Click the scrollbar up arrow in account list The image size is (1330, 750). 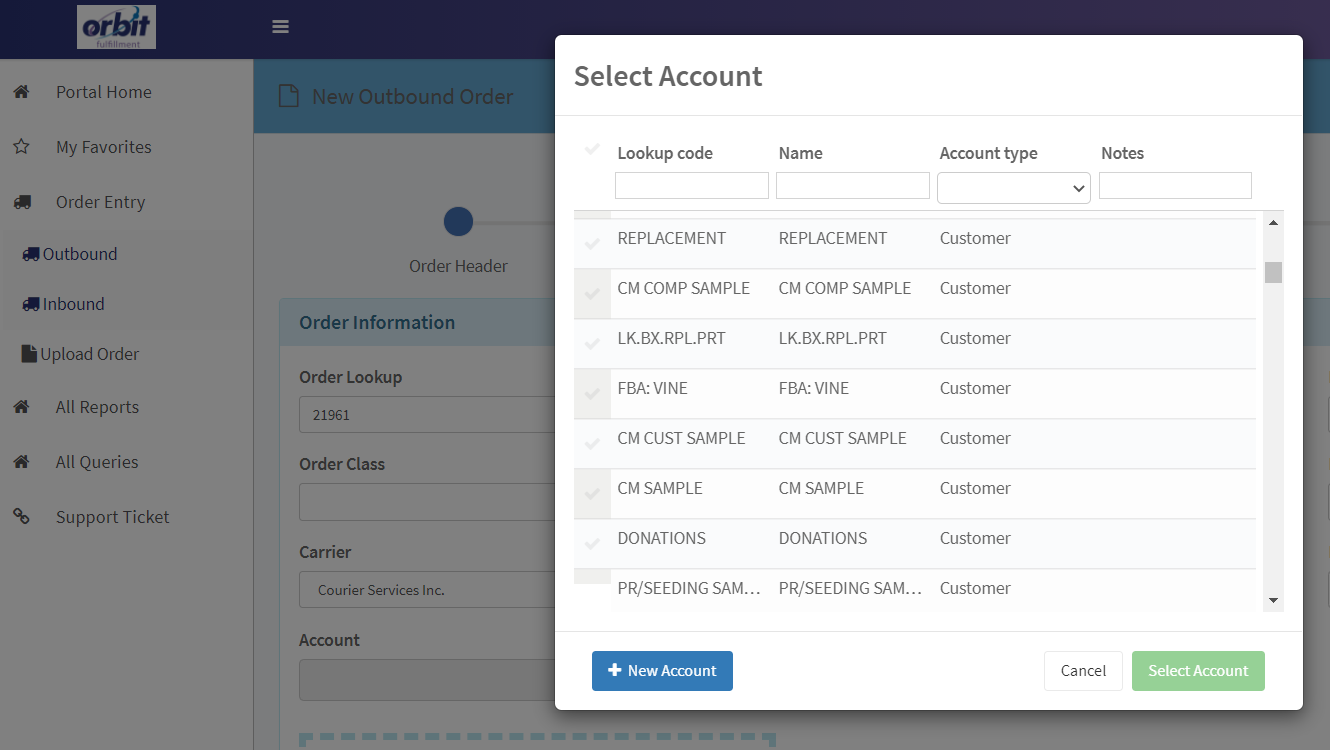1273,222
